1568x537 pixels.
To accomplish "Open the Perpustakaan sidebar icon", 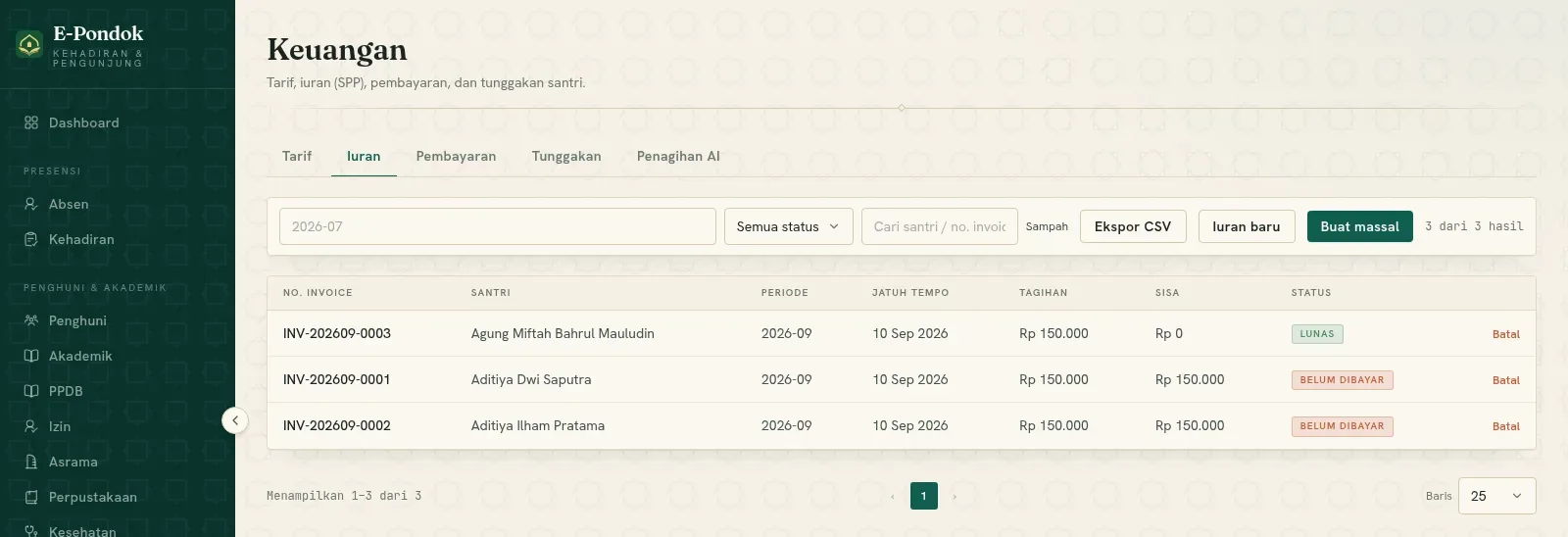I will [31, 497].
